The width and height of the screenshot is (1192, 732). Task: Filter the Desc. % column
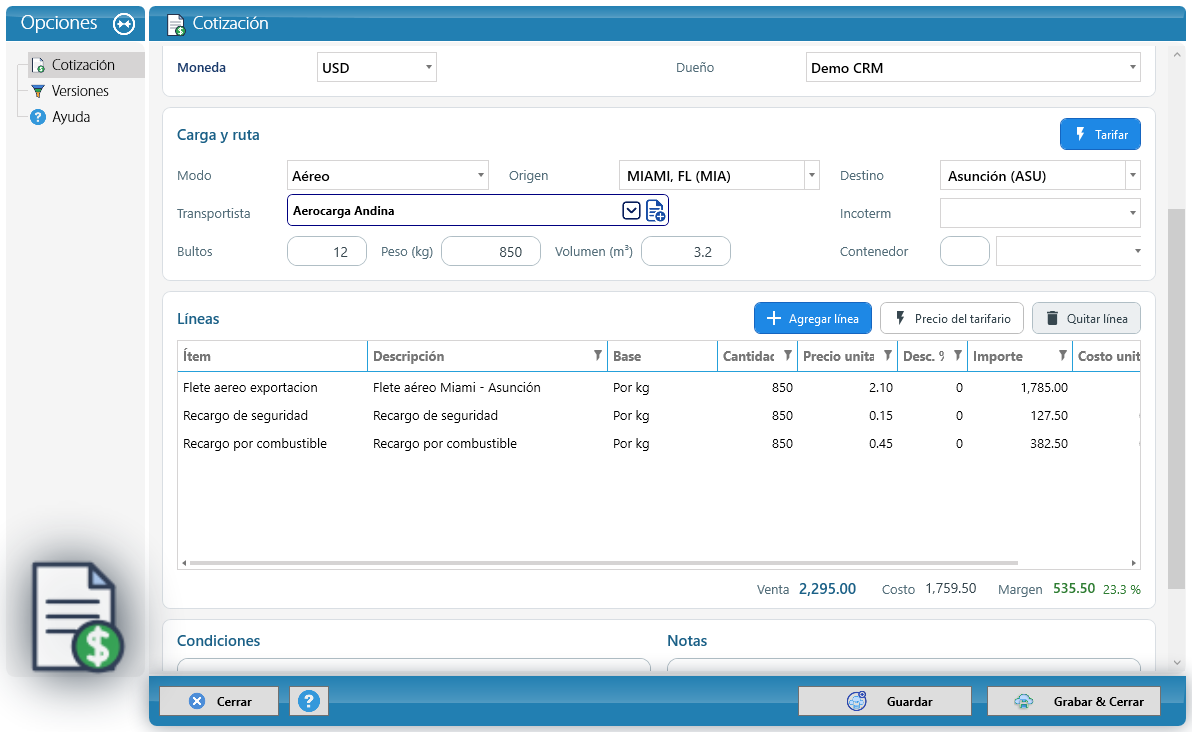point(958,356)
